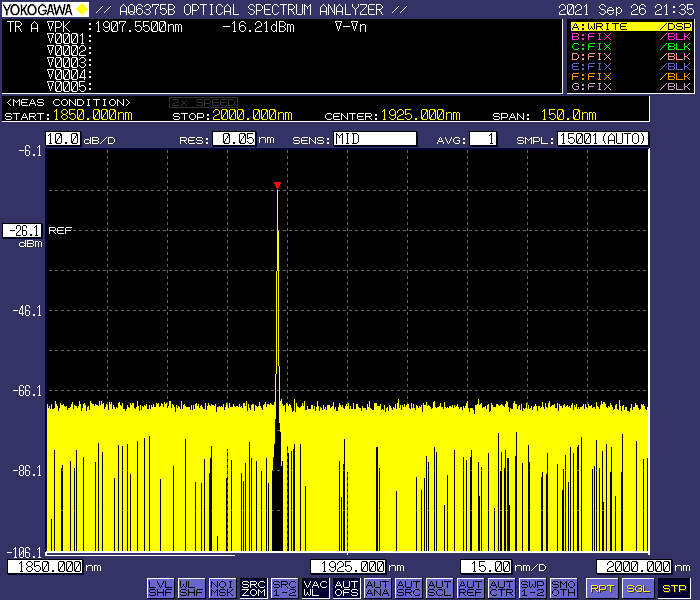Enable SGL single sweep mode
Viewport: 700px width, 600px height.
tap(638, 588)
